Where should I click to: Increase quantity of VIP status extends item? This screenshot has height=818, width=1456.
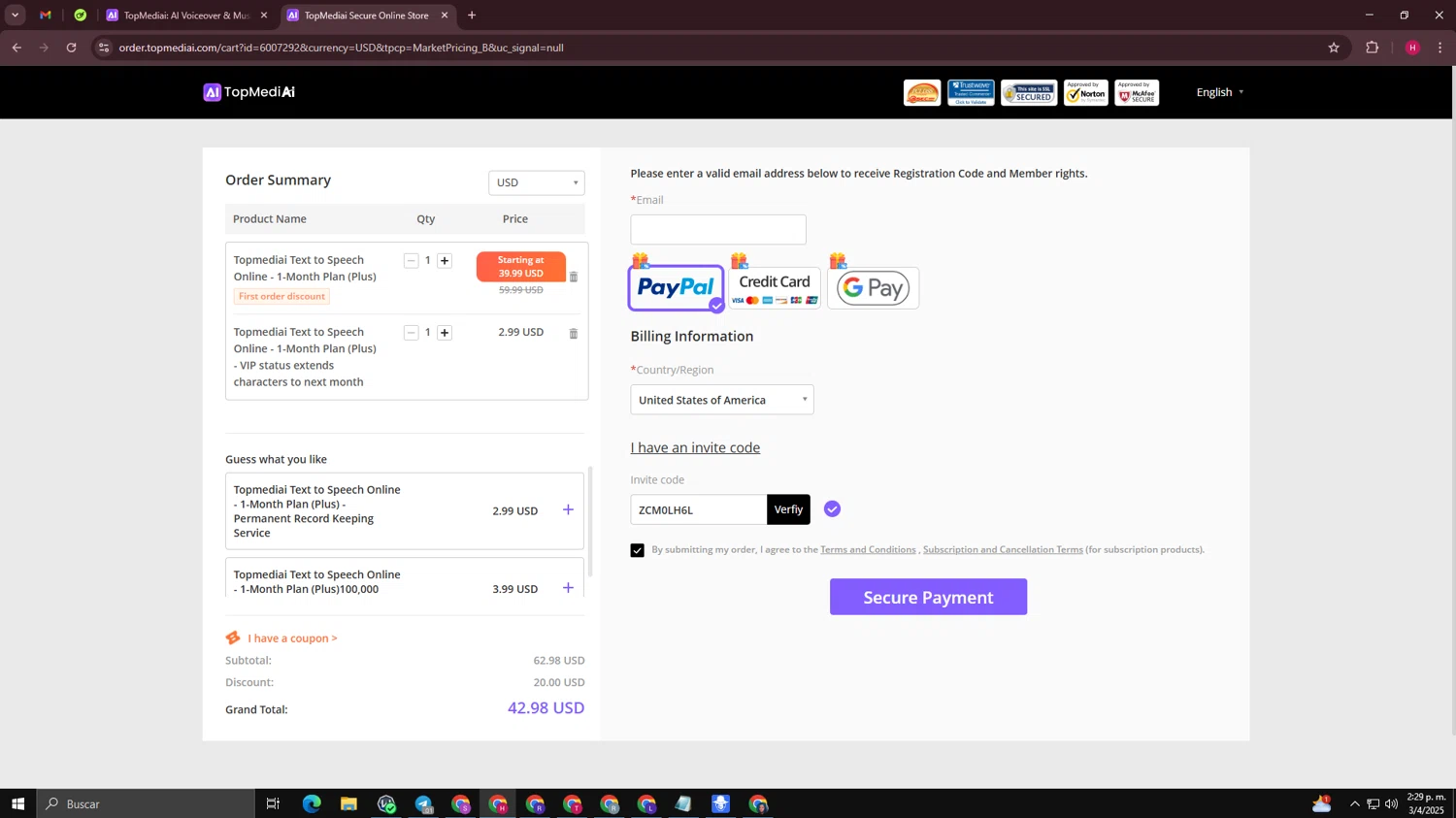point(445,333)
